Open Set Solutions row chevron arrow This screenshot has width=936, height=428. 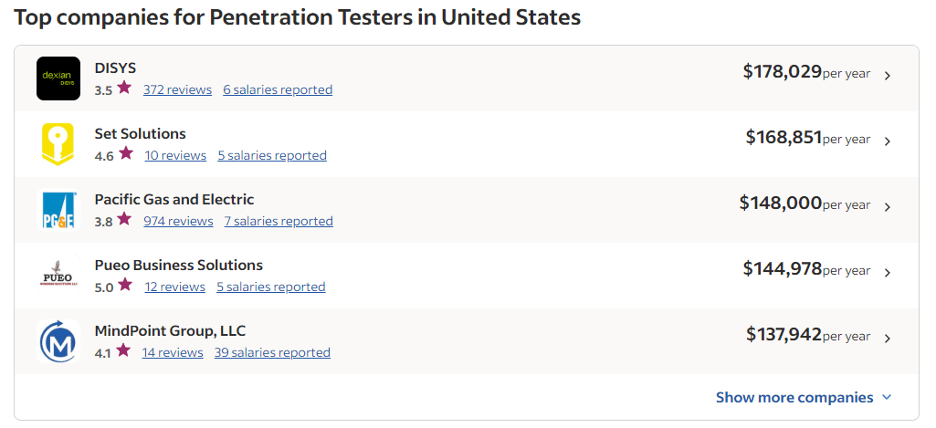pos(888,141)
